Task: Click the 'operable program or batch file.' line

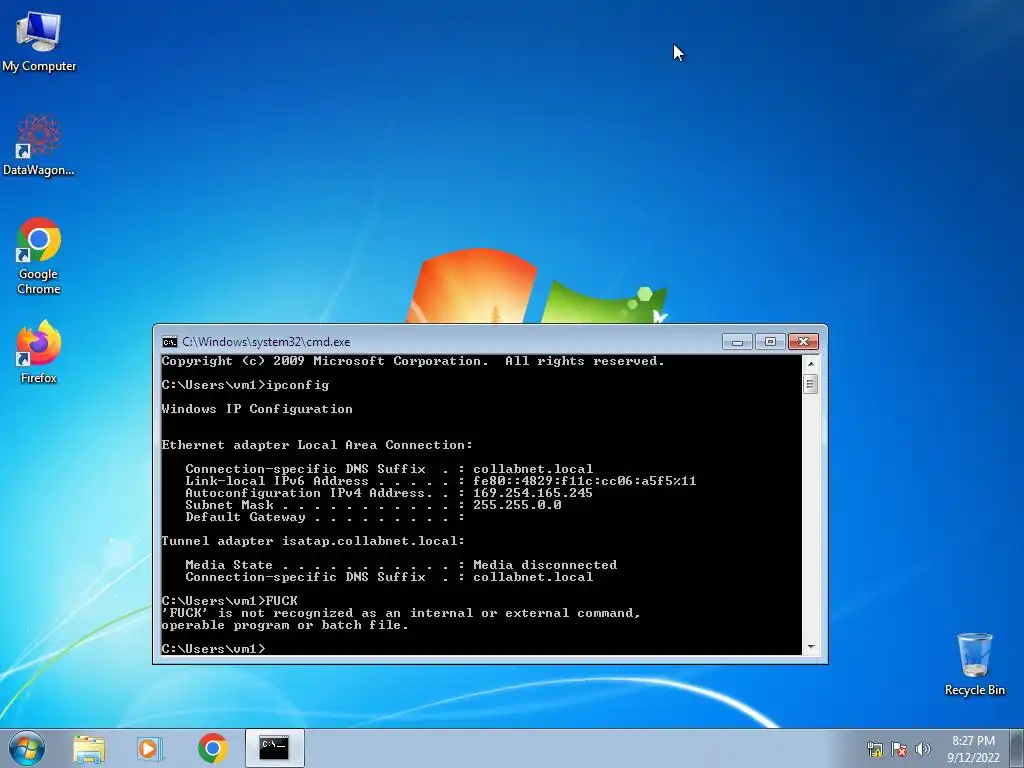Action: [285, 625]
